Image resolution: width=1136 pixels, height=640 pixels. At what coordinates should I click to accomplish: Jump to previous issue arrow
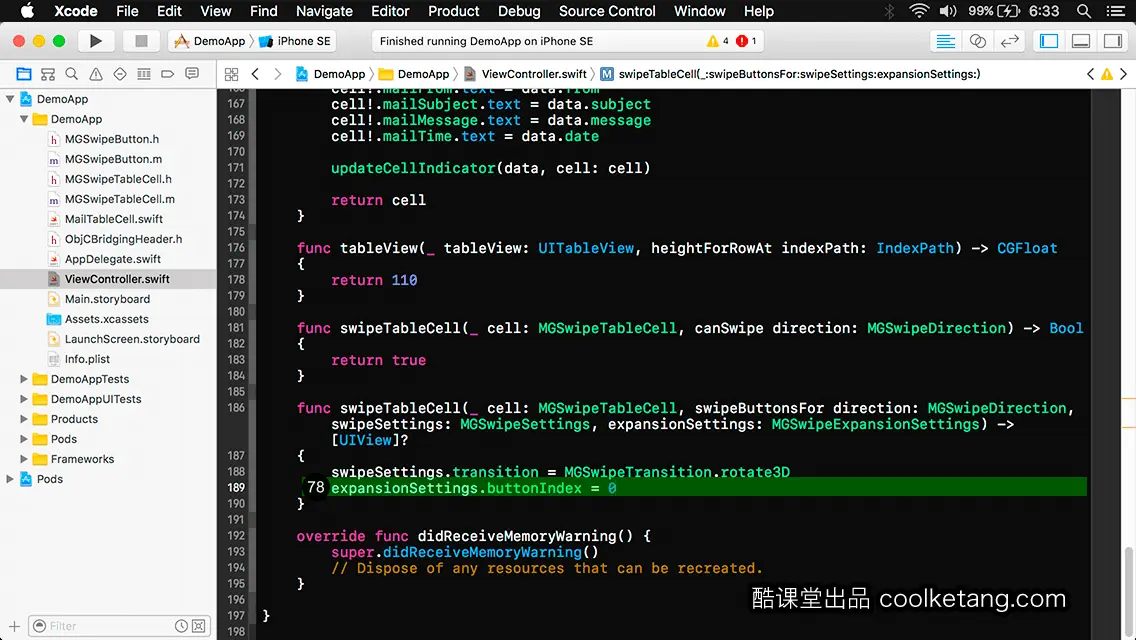(x=1090, y=74)
